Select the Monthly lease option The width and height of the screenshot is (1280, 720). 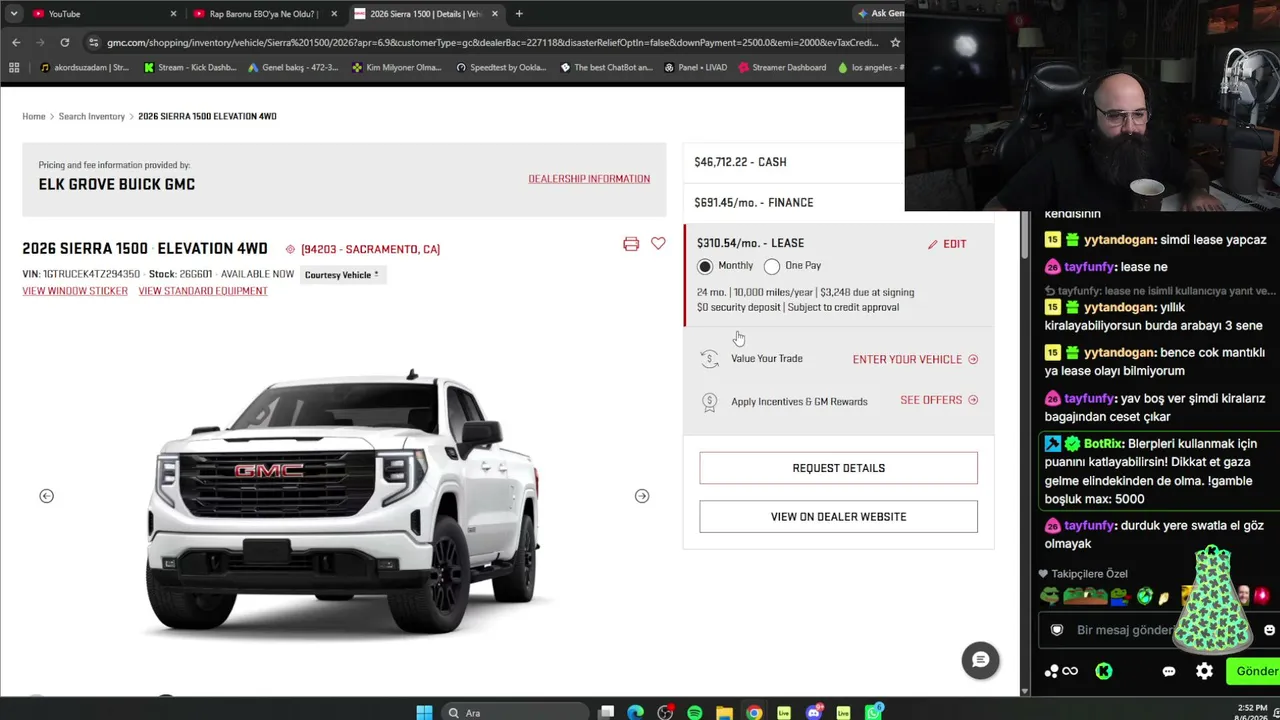point(705,266)
